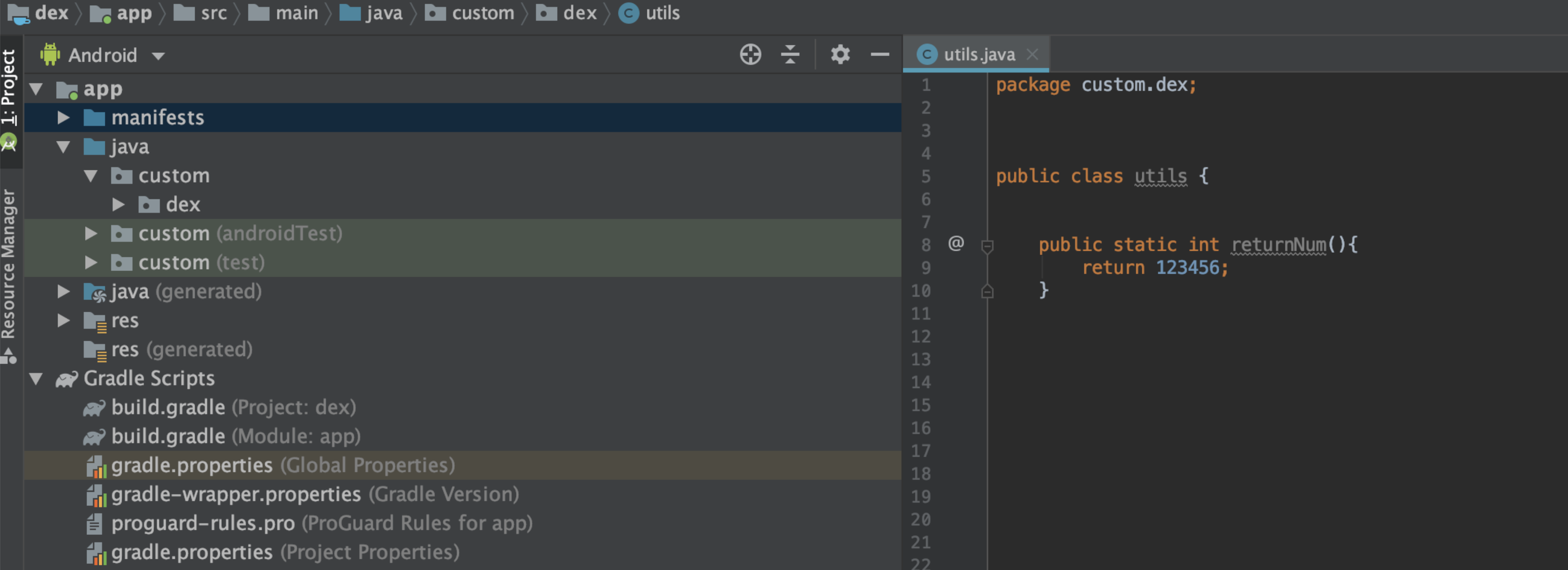Click the utils class icon in breadcrumb
The width and height of the screenshot is (1568, 570).
click(x=629, y=13)
